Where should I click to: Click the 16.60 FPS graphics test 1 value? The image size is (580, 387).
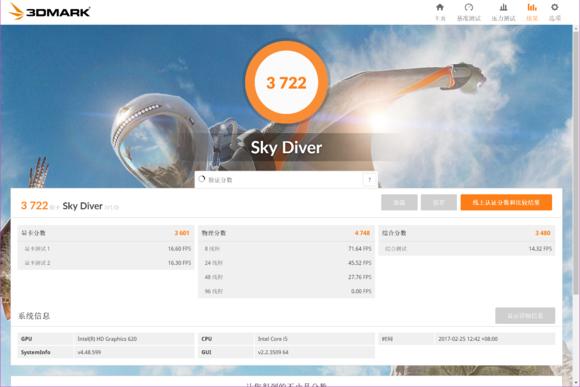tap(179, 249)
